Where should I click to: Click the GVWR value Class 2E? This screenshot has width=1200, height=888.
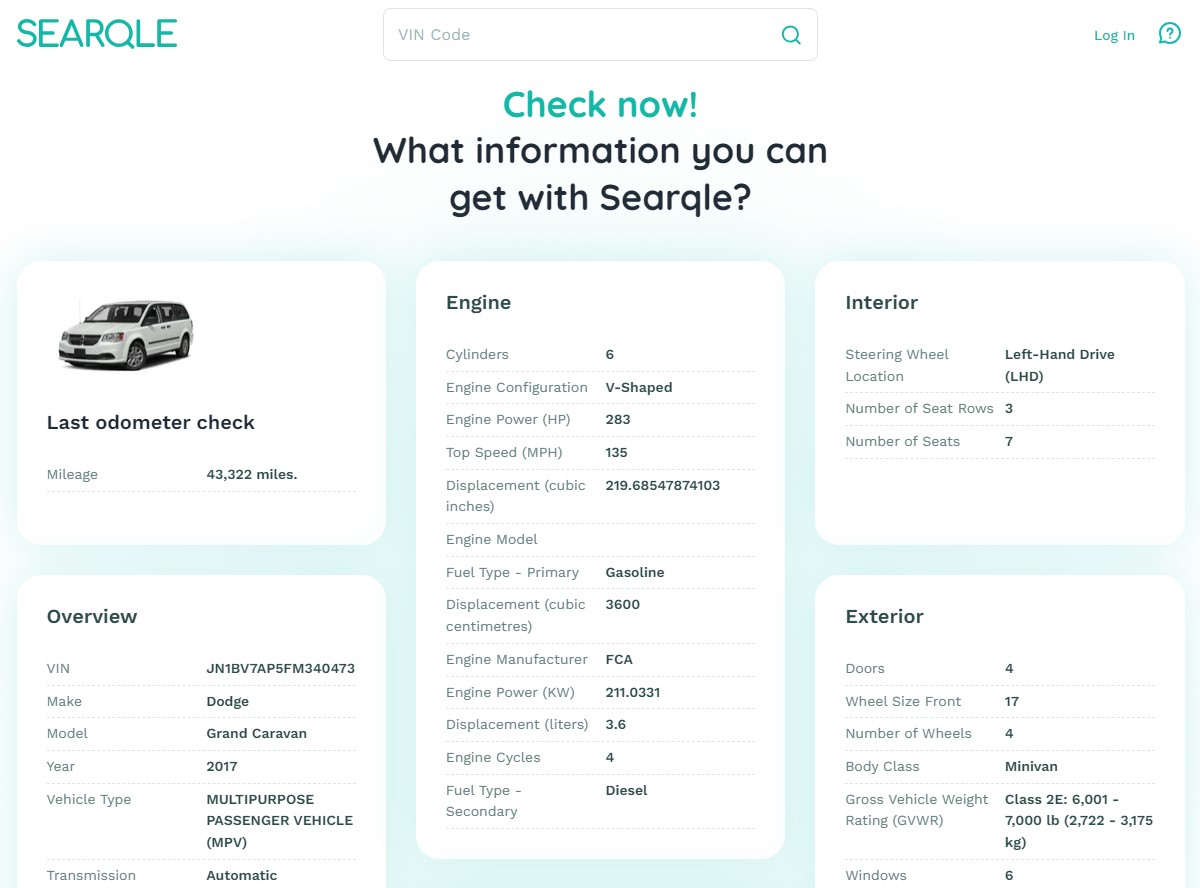[1079, 820]
